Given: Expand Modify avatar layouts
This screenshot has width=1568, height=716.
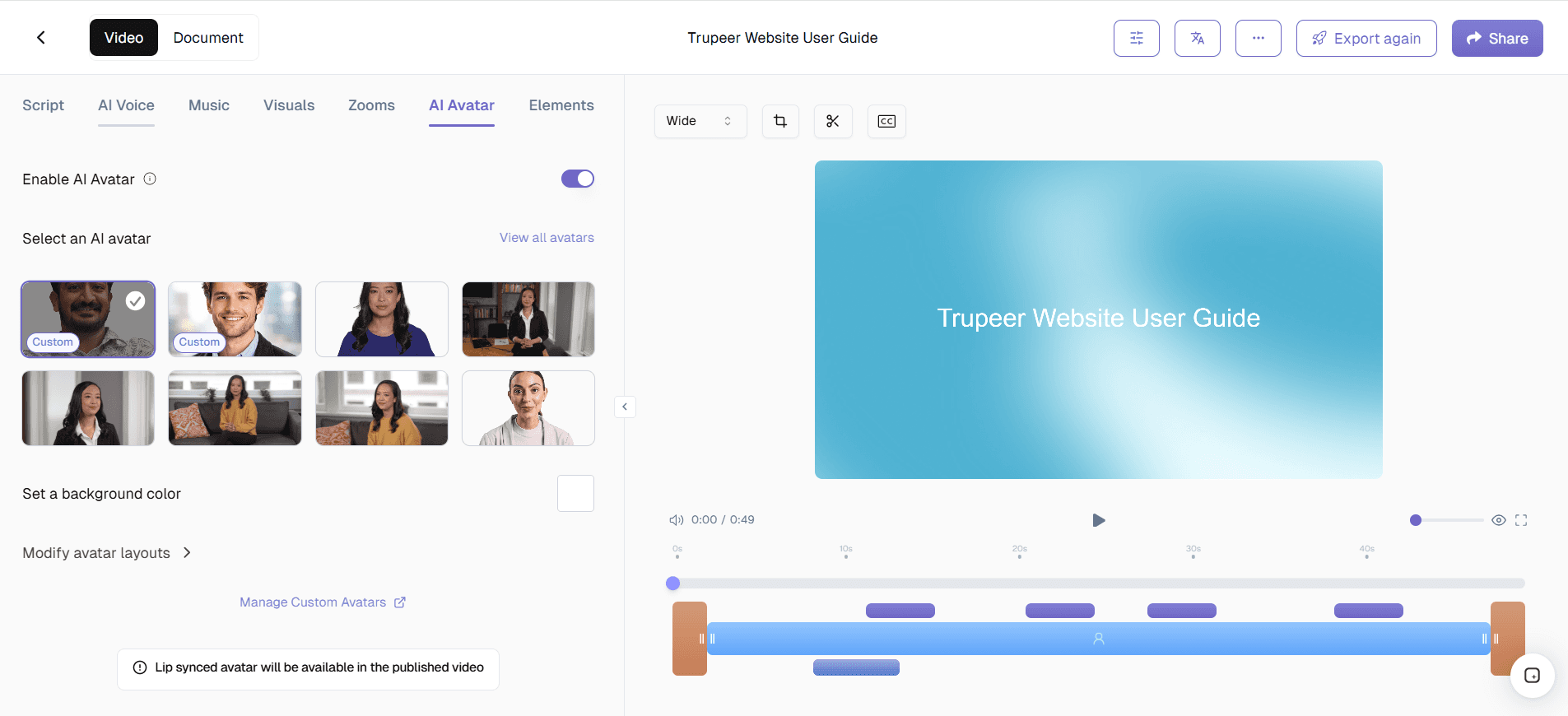Looking at the screenshot, I should (107, 553).
